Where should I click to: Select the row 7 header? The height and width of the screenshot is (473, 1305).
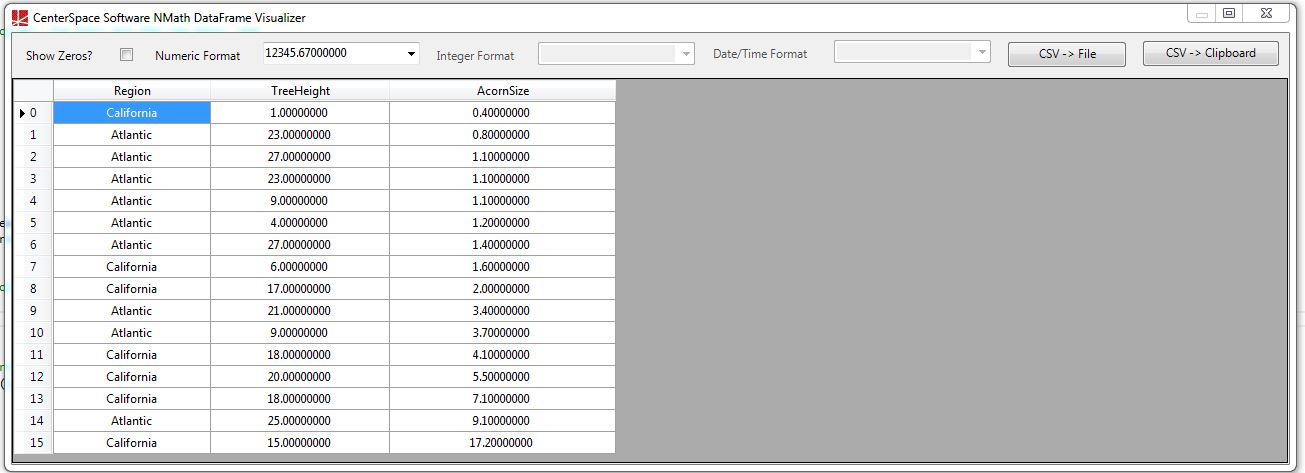pyautogui.click(x=33, y=267)
